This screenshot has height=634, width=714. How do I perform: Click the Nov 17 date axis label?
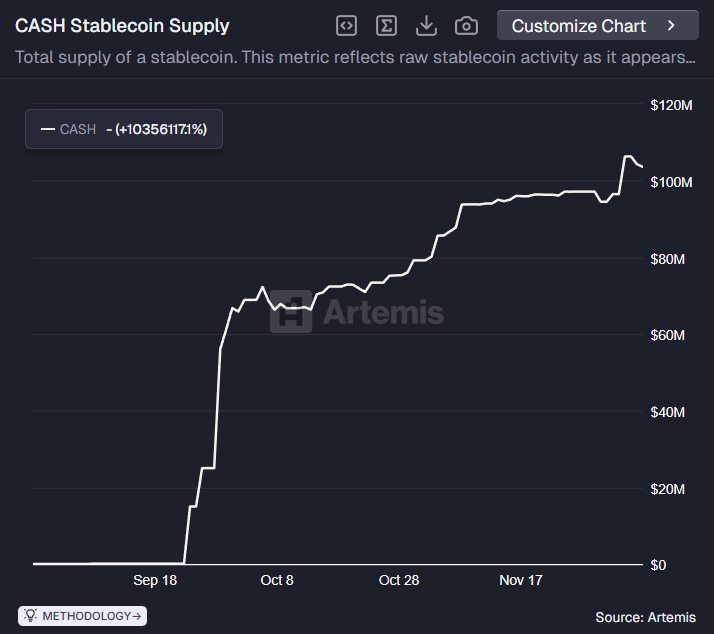(520, 580)
